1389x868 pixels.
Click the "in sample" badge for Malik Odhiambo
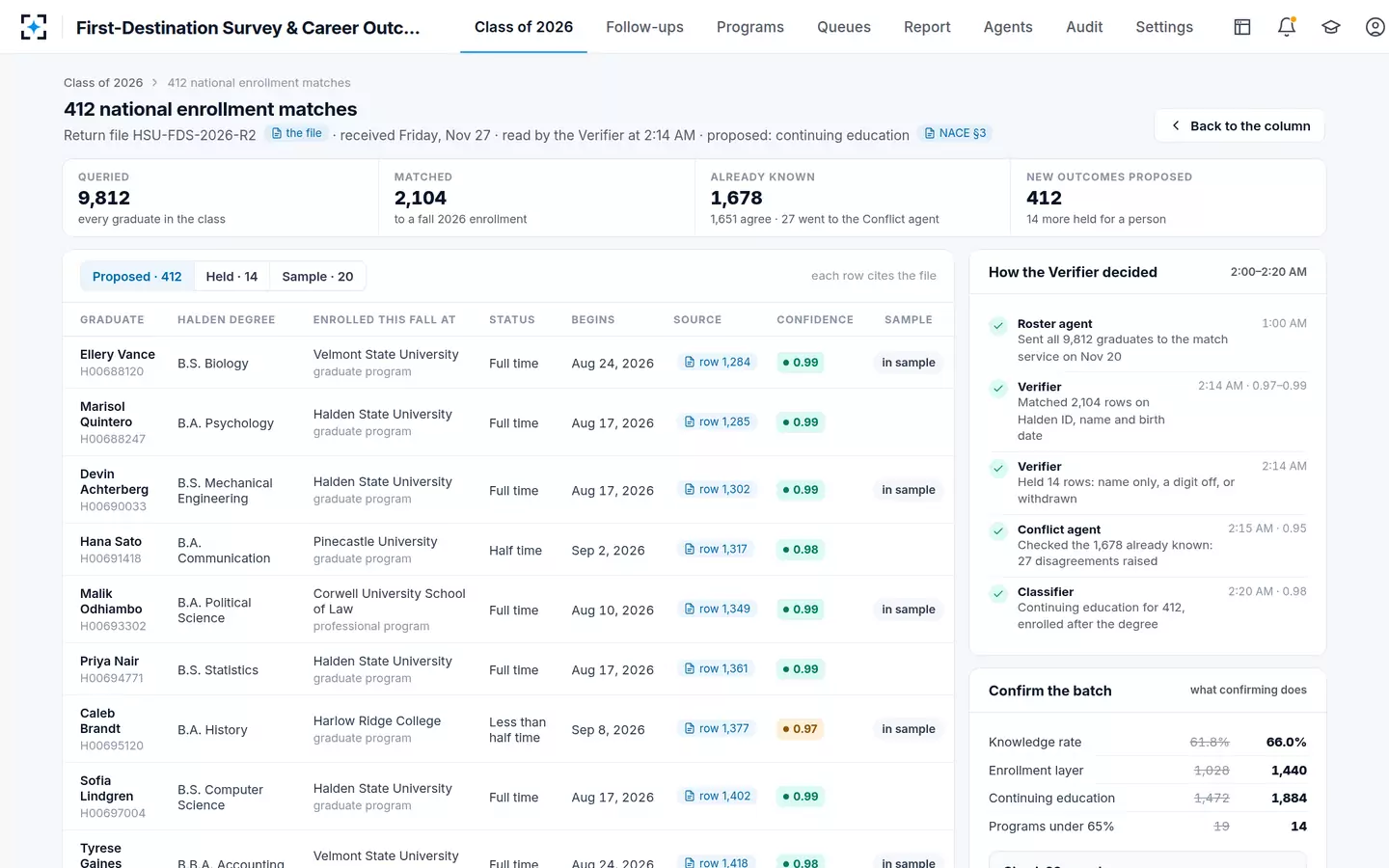click(909, 610)
